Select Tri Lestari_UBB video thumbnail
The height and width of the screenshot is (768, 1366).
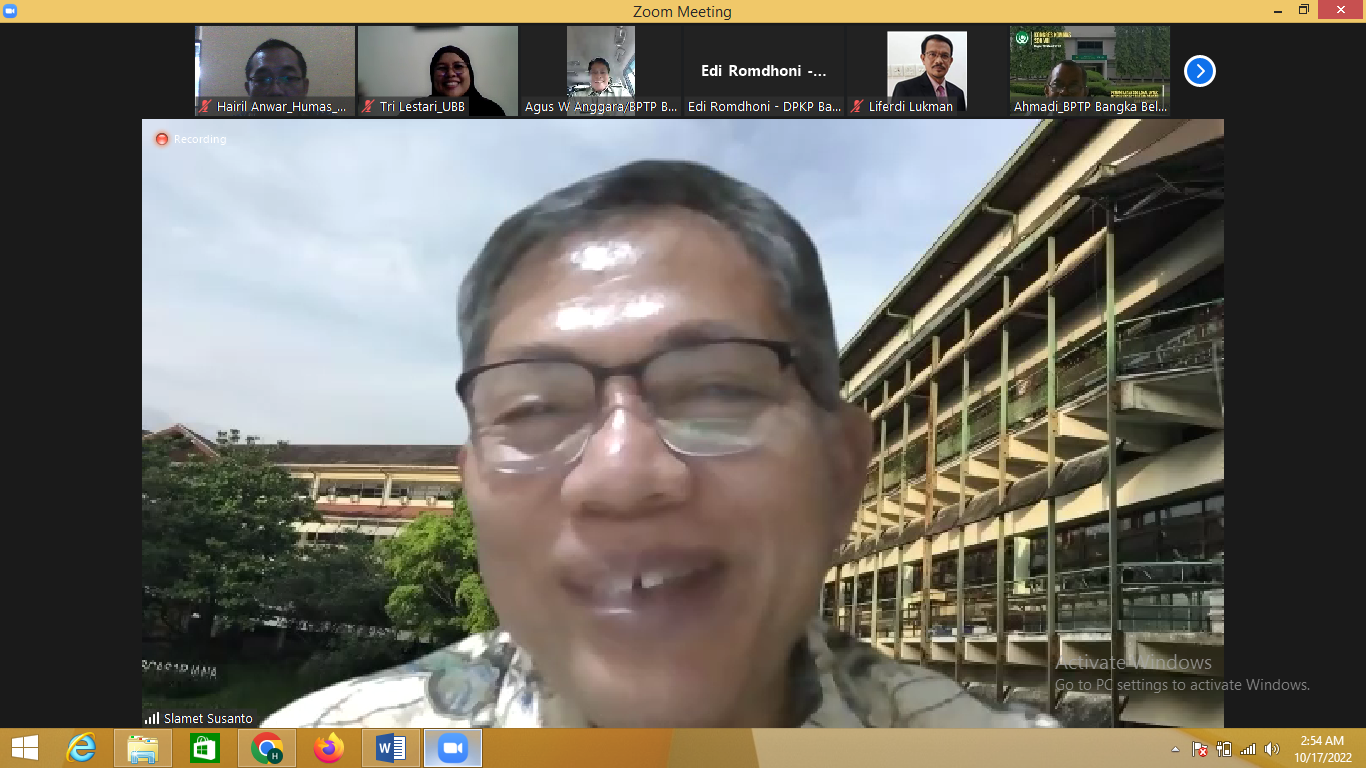(x=438, y=71)
